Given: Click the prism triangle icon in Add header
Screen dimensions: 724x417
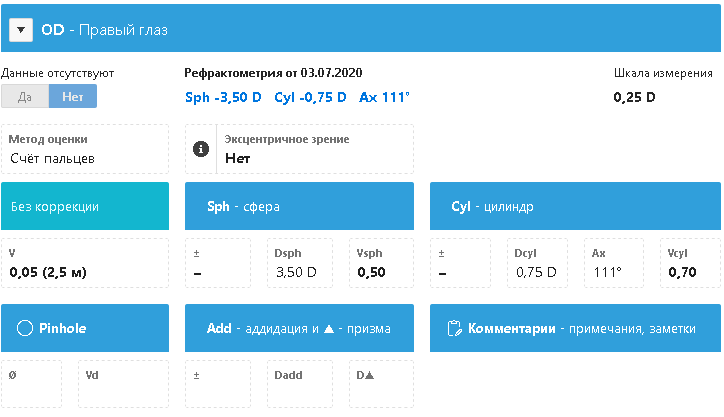Looking at the screenshot, I should [329, 328].
